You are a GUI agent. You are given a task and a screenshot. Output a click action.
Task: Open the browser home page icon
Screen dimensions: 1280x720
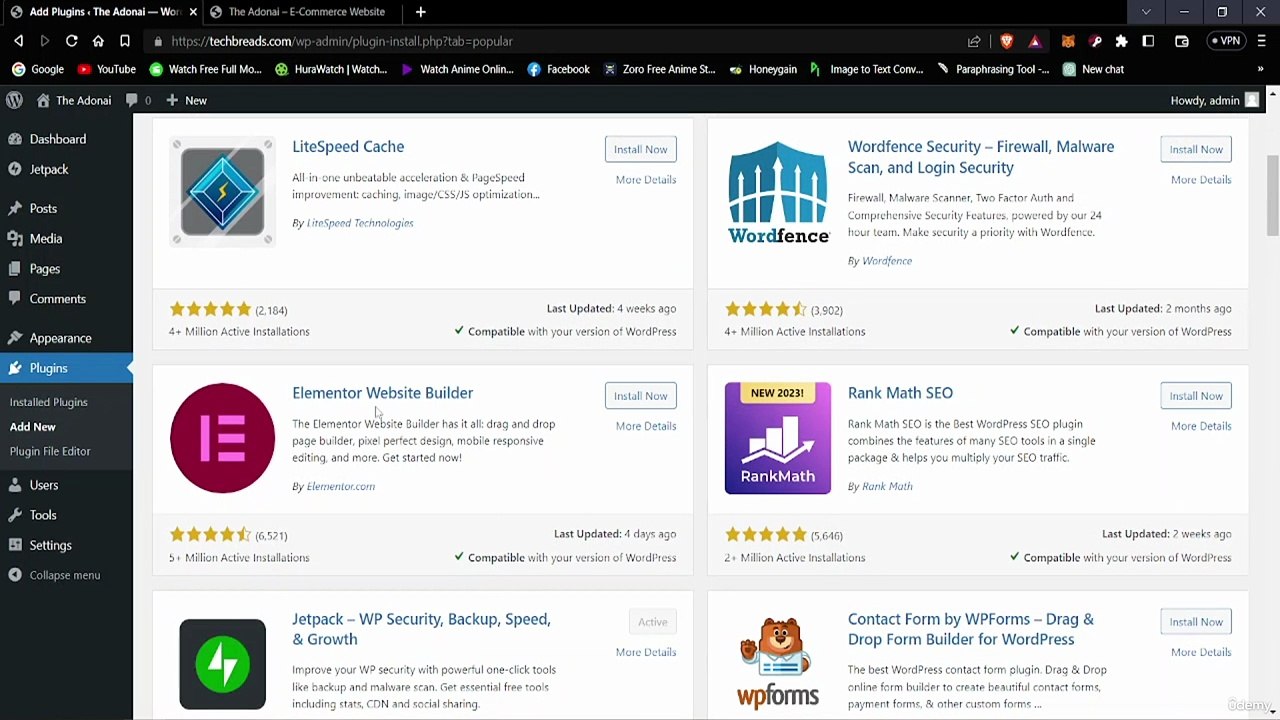tap(98, 41)
